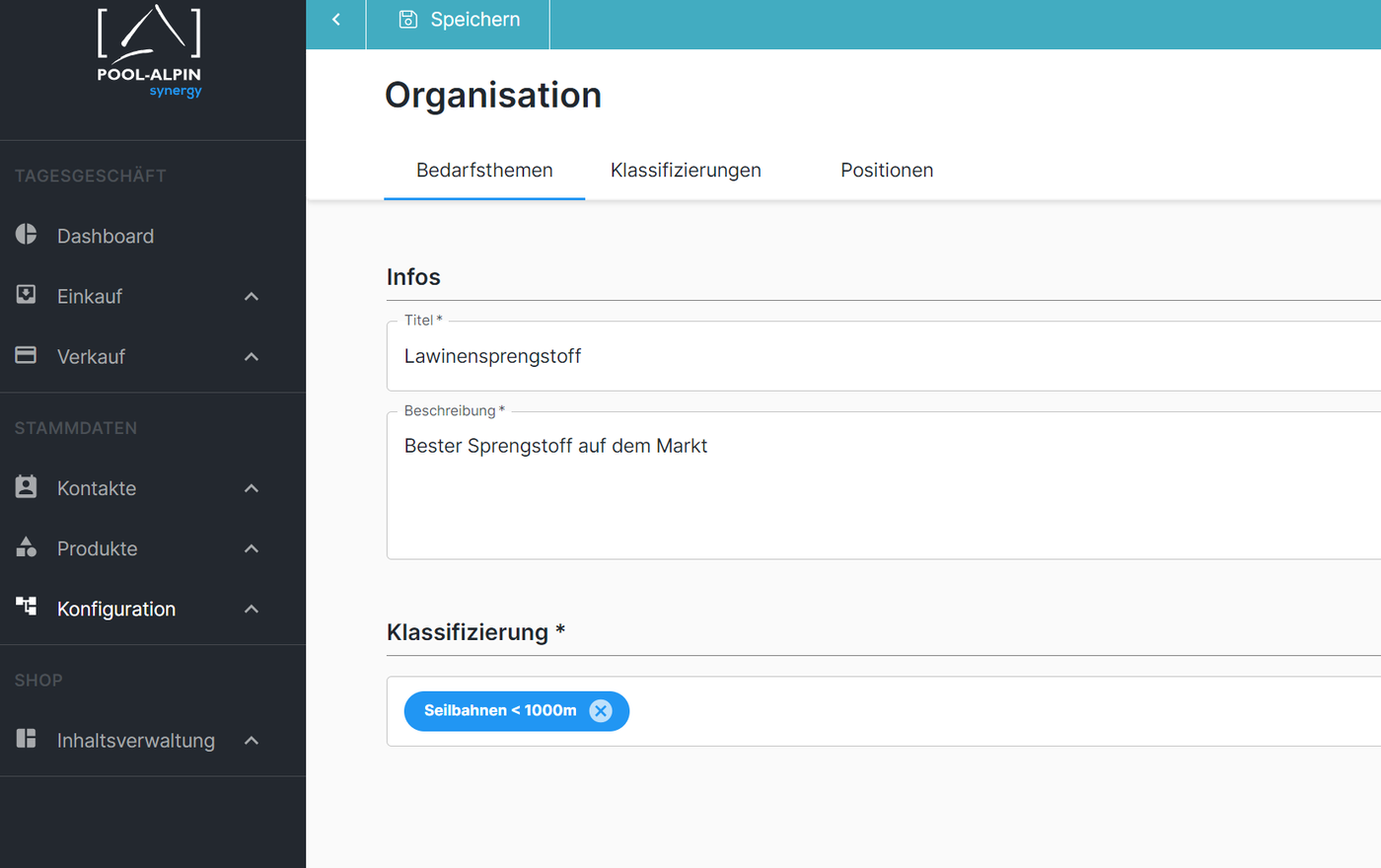Expand the Verkauf submenu chevron

pos(252,357)
